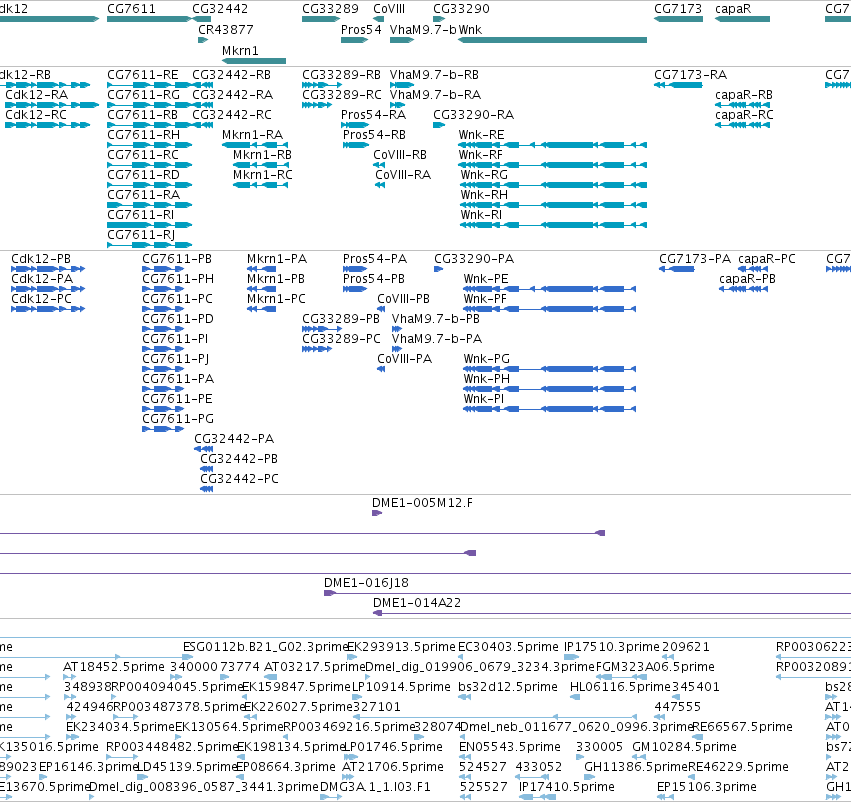Select the CG33289-RC transcript label

click(x=342, y=94)
